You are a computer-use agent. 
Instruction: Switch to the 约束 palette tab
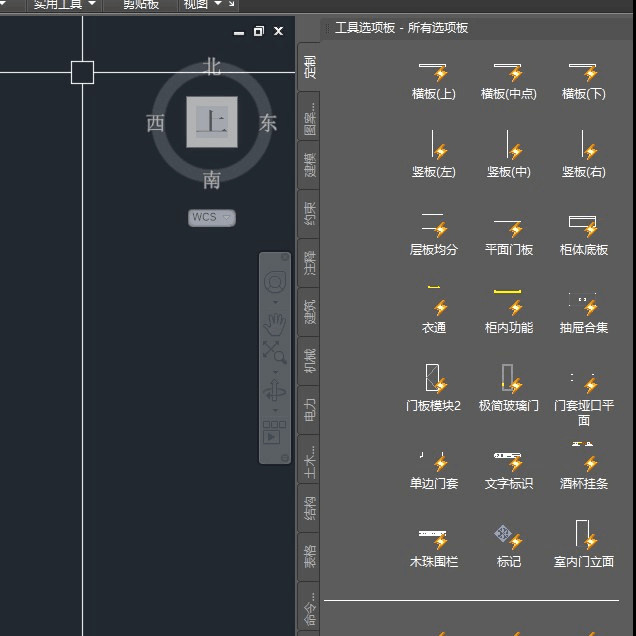pos(310,214)
